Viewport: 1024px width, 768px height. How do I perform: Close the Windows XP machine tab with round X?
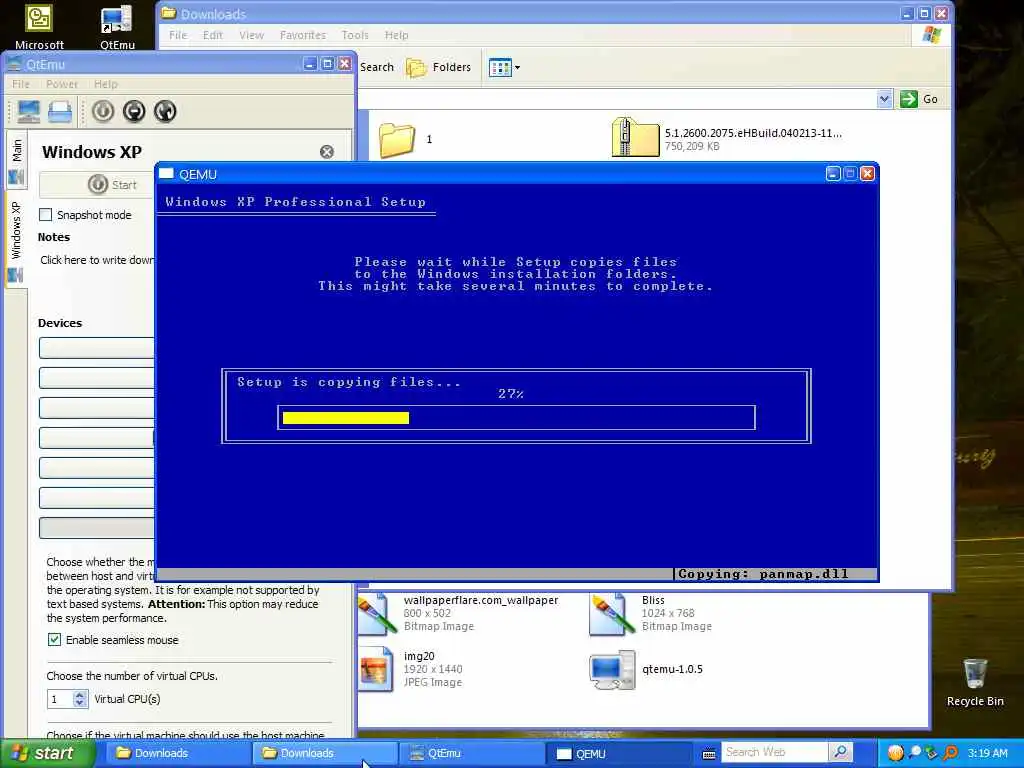tap(327, 152)
